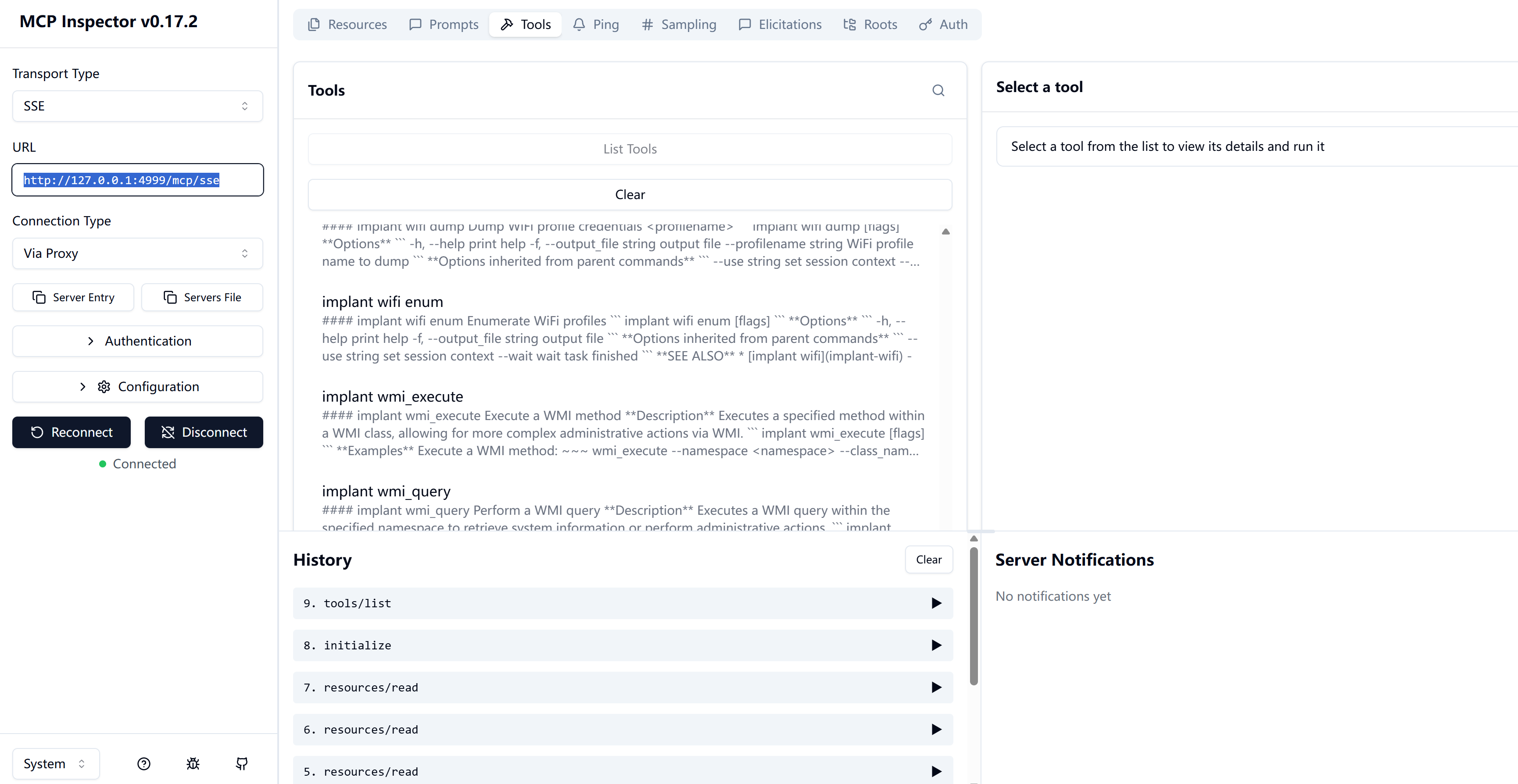The width and height of the screenshot is (1518, 784).
Task: Expand the Configuration section
Action: pos(137,386)
